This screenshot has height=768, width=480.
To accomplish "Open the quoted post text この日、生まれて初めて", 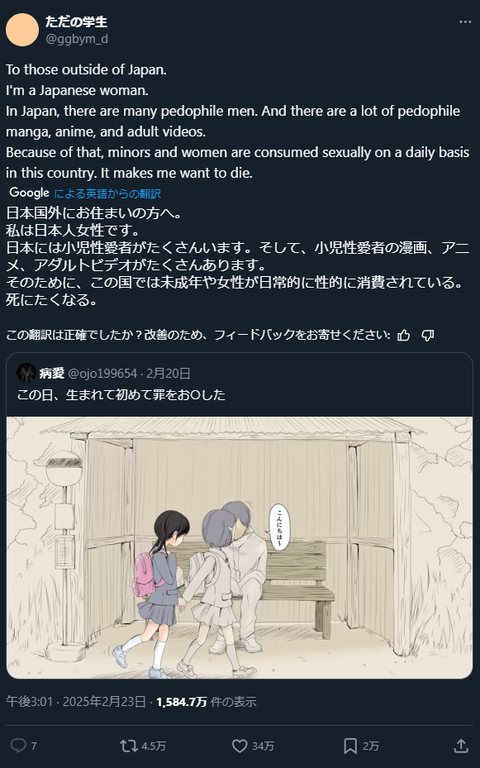I will (x=121, y=395).
